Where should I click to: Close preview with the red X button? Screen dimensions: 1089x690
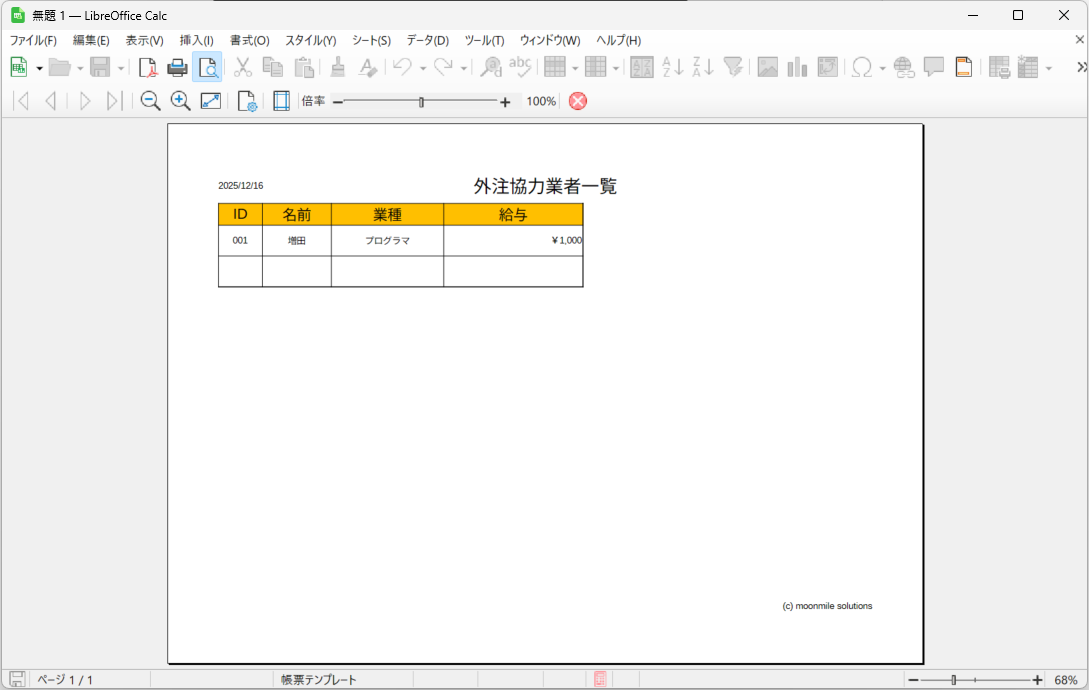click(578, 101)
